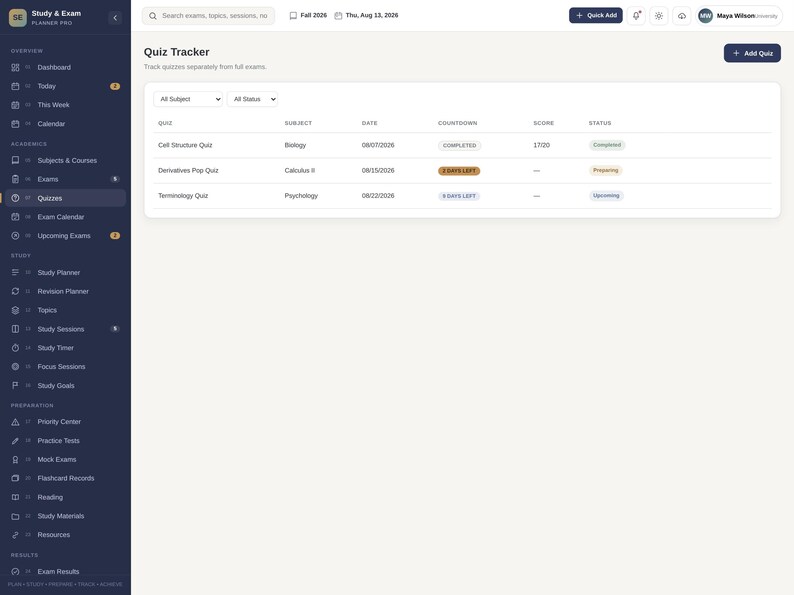Click the This Week calendar icon
This screenshot has height=595, width=794.
pyautogui.click(x=15, y=105)
